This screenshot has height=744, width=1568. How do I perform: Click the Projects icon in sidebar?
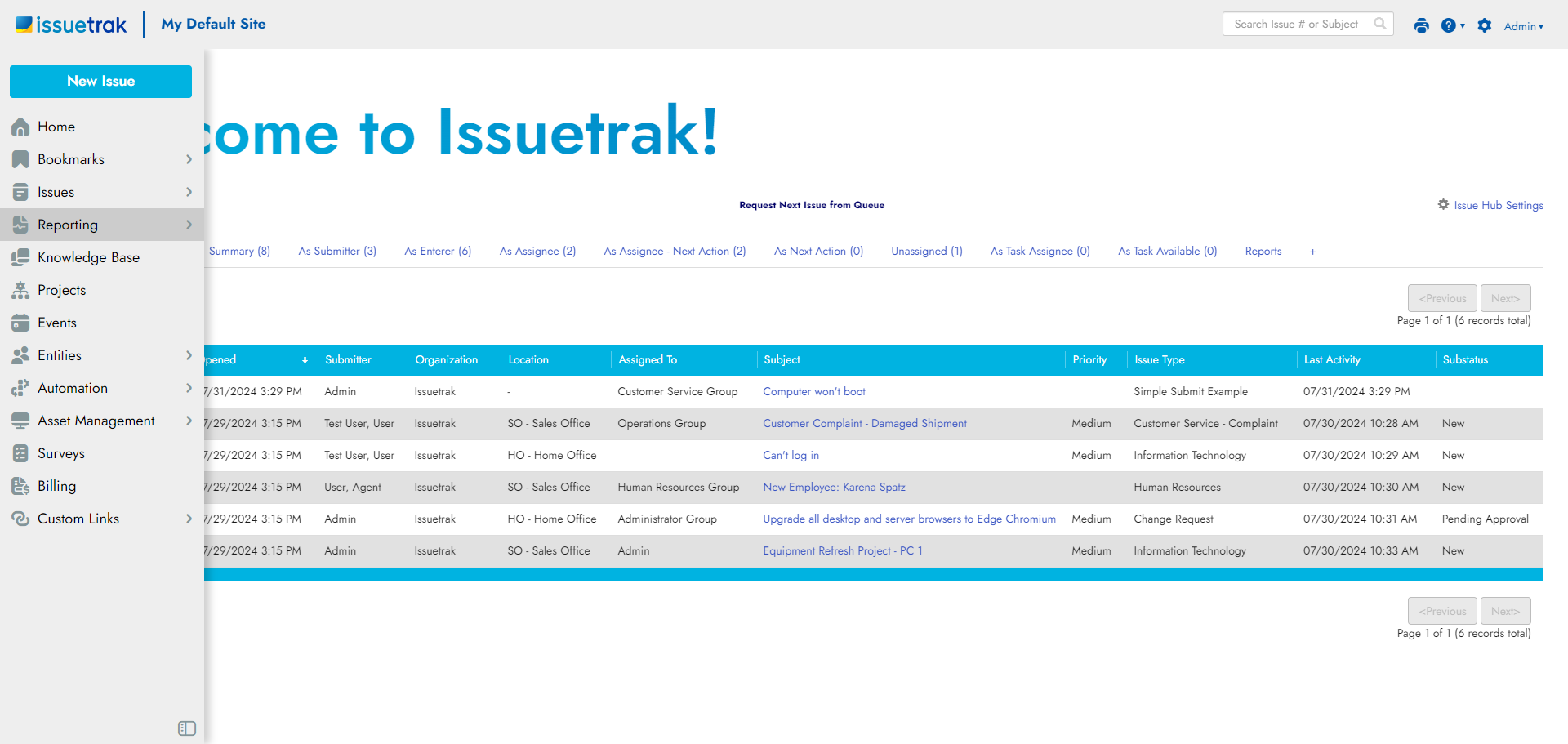point(20,290)
